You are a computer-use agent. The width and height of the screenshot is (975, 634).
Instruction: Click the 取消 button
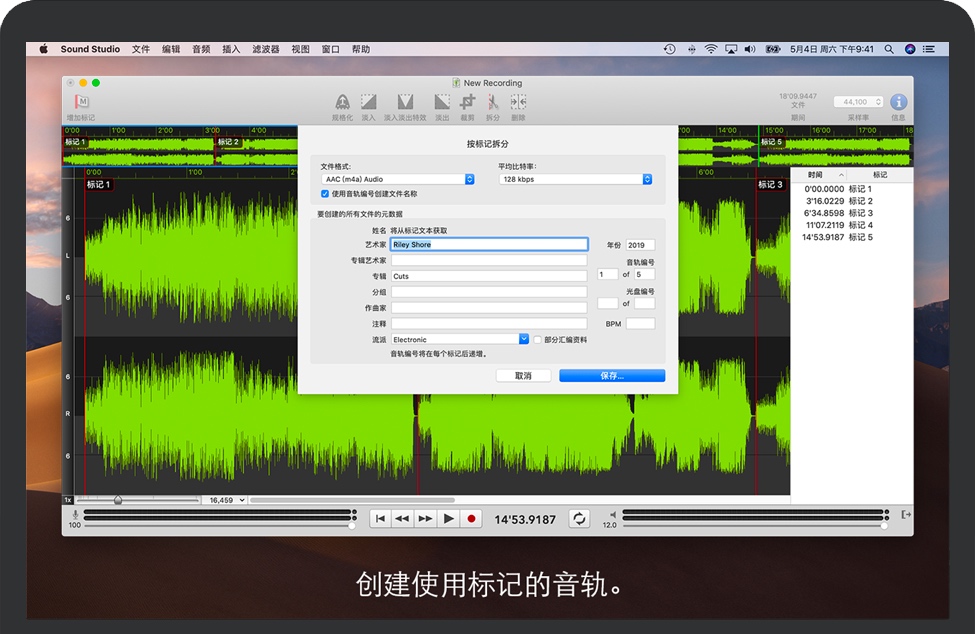[523, 376]
